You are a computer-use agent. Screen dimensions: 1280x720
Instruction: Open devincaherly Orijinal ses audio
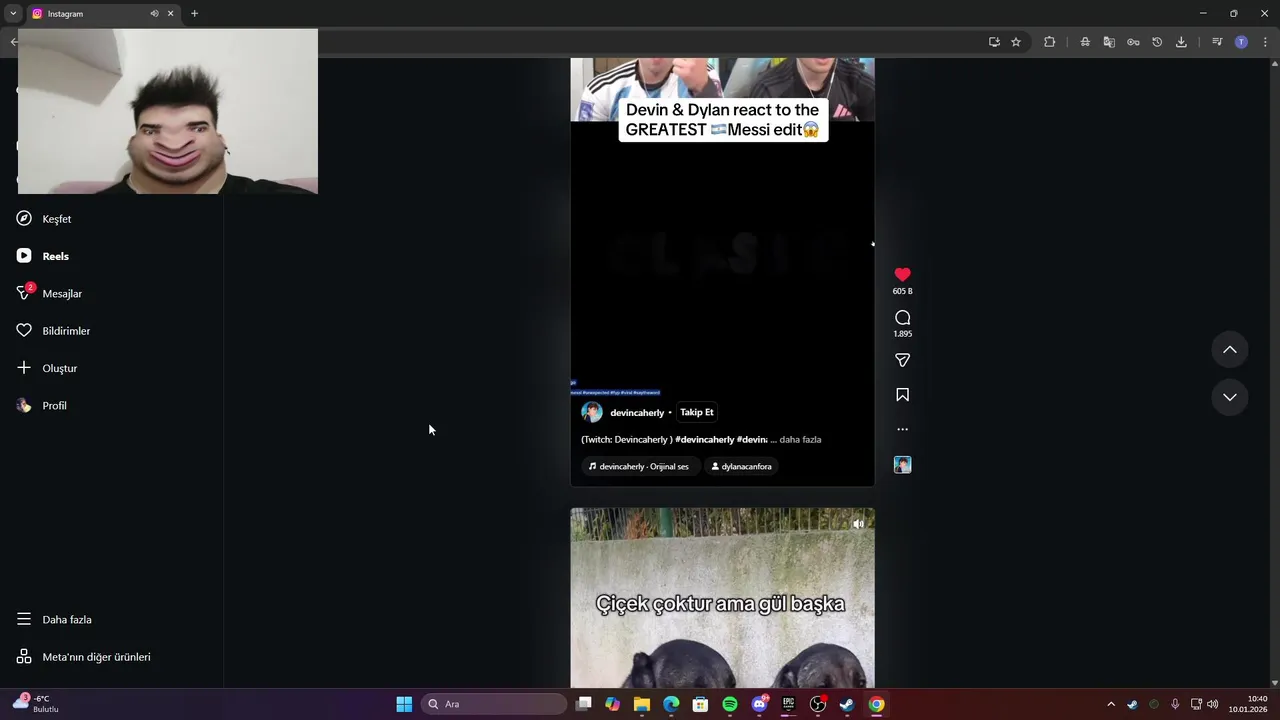click(x=639, y=466)
